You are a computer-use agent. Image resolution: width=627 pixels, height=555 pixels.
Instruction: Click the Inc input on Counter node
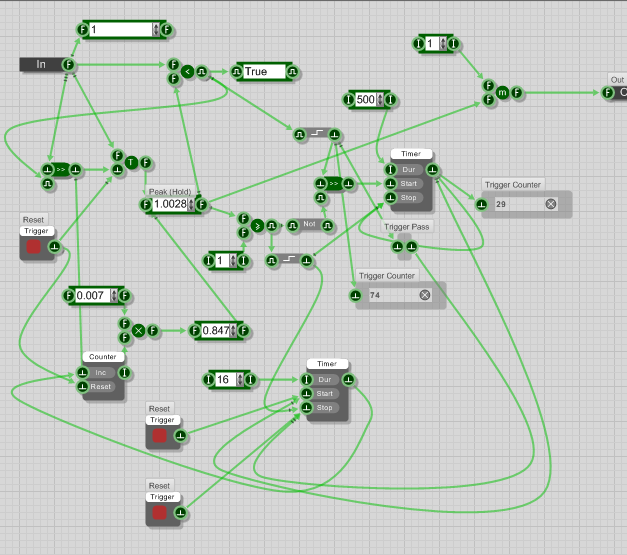point(101,373)
